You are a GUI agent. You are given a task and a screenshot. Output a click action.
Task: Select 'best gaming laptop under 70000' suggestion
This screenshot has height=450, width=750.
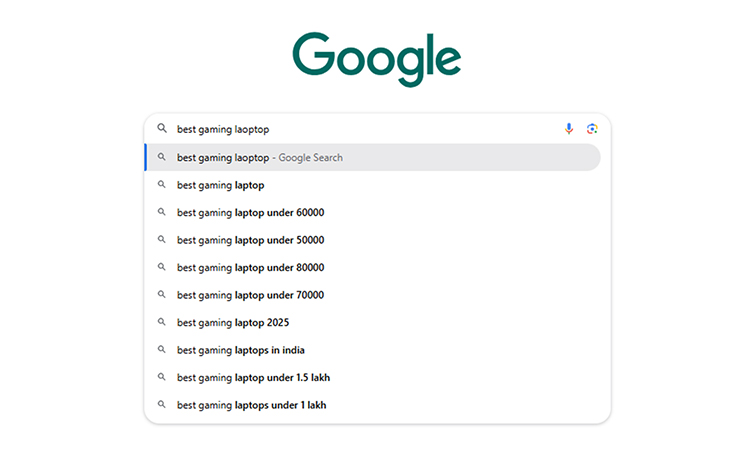250,295
